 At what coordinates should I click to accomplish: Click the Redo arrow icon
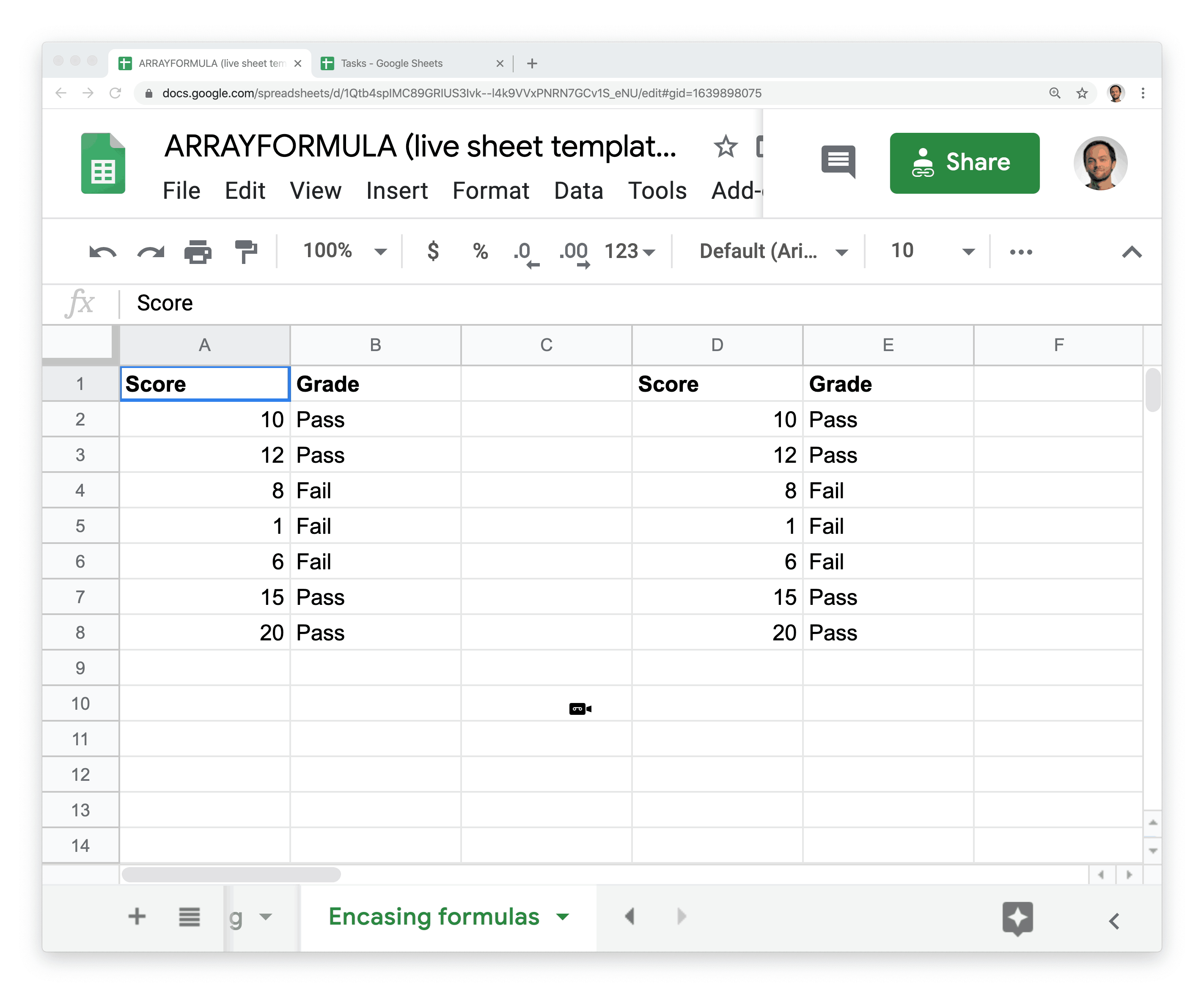point(151,251)
